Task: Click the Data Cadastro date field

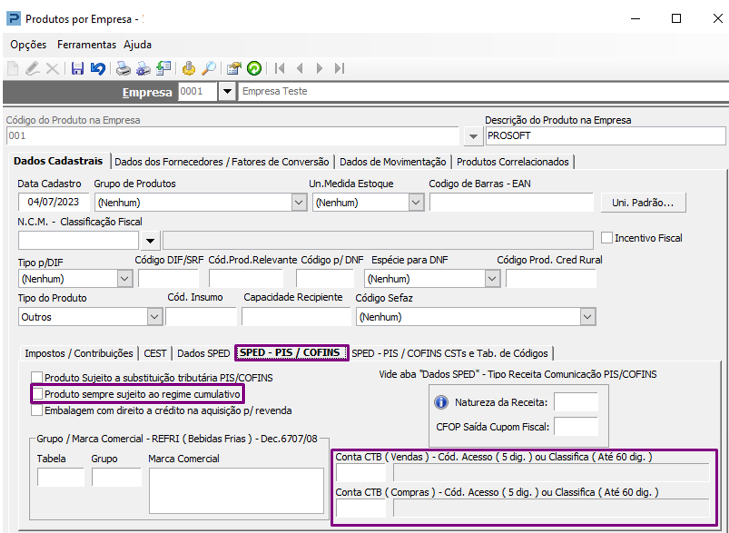Action: pyautogui.click(x=53, y=202)
